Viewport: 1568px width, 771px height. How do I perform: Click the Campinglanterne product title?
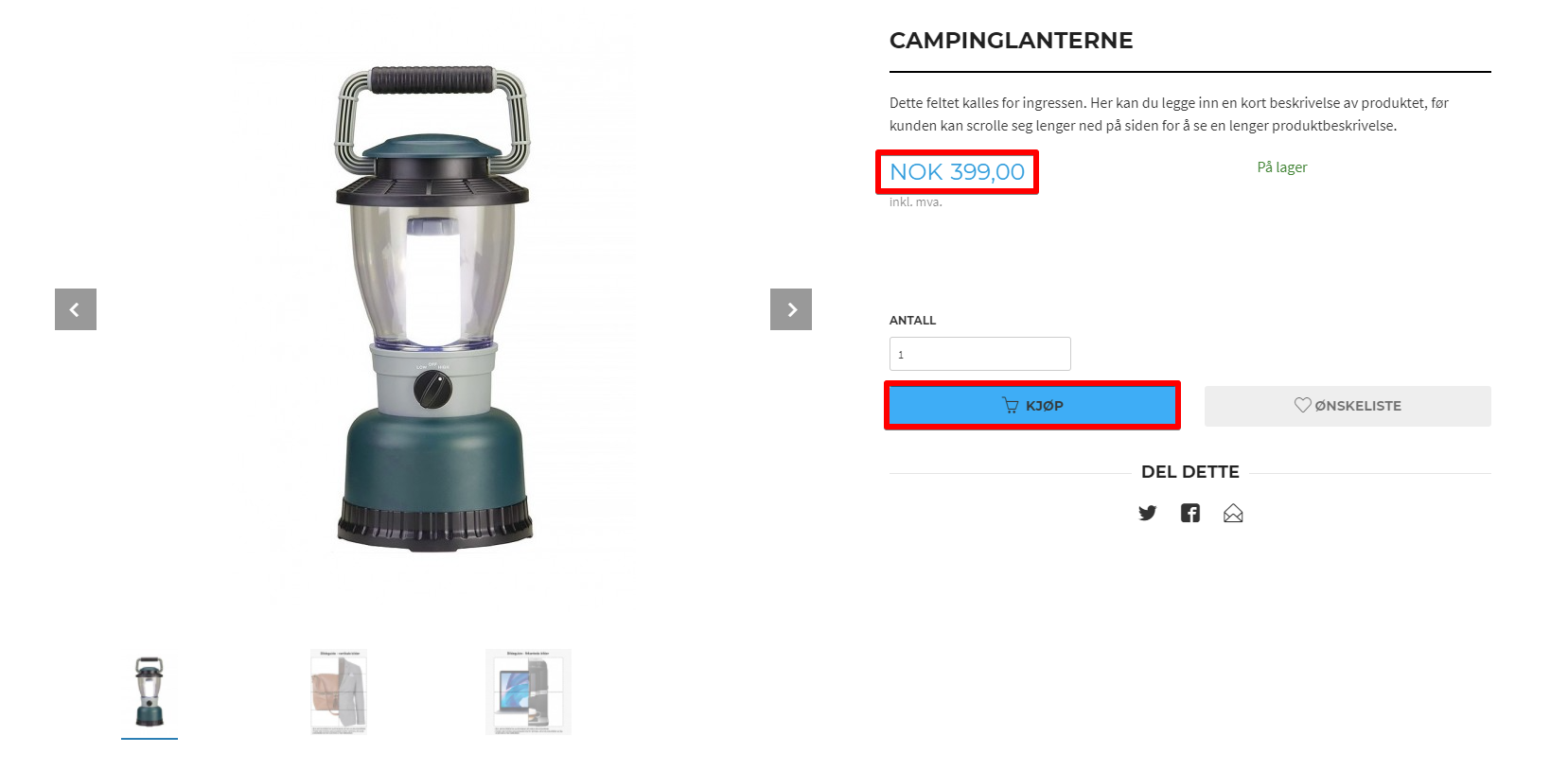[1011, 41]
